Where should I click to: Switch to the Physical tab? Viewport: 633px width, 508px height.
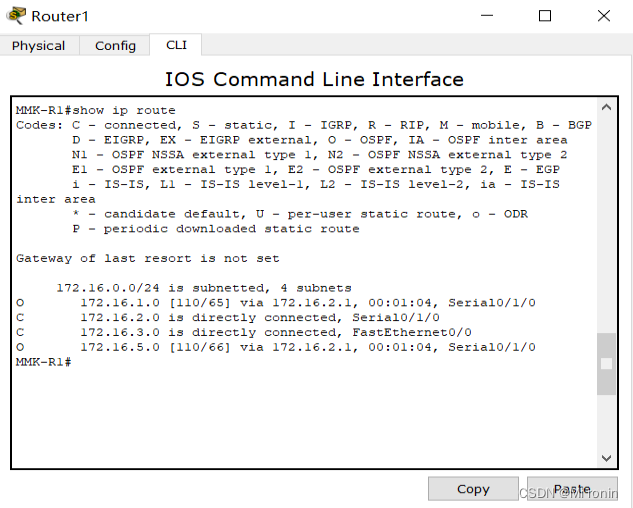point(39,45)
